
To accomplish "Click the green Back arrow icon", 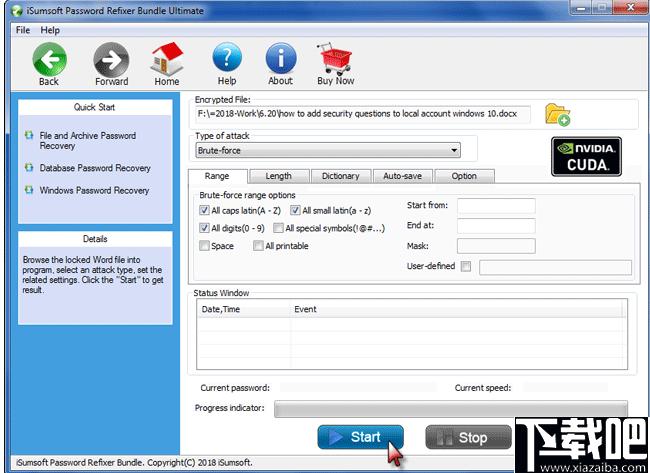I will [x=49, y=59].
